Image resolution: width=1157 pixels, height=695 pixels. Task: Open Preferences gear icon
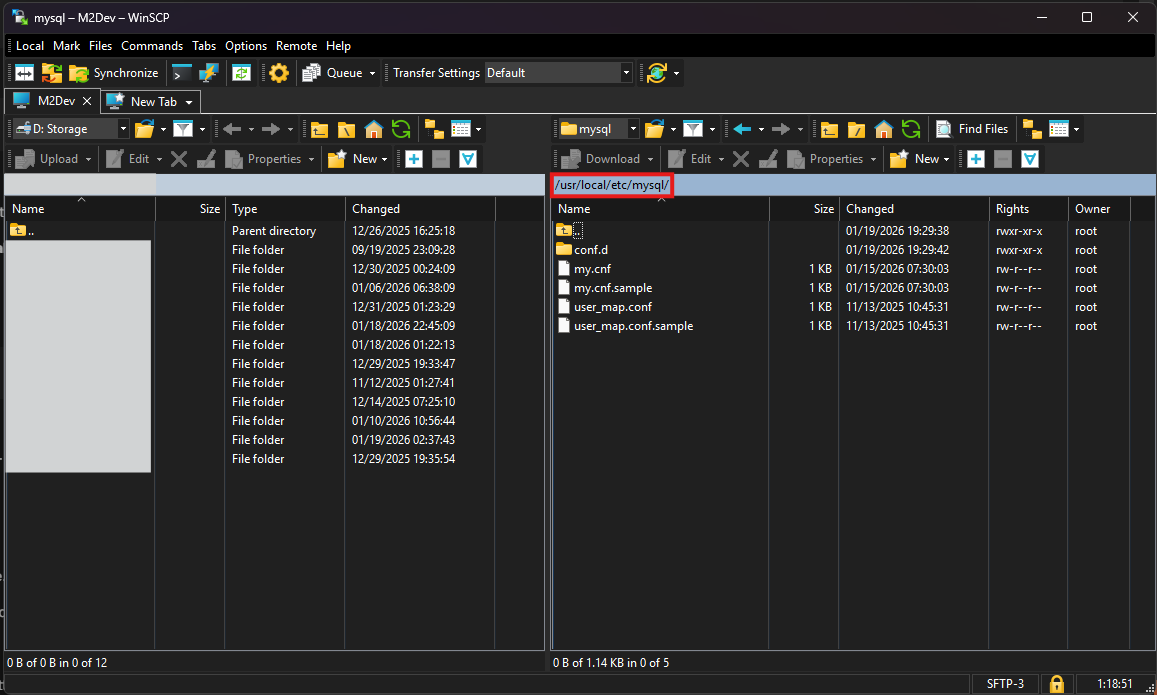coord(279,73)
